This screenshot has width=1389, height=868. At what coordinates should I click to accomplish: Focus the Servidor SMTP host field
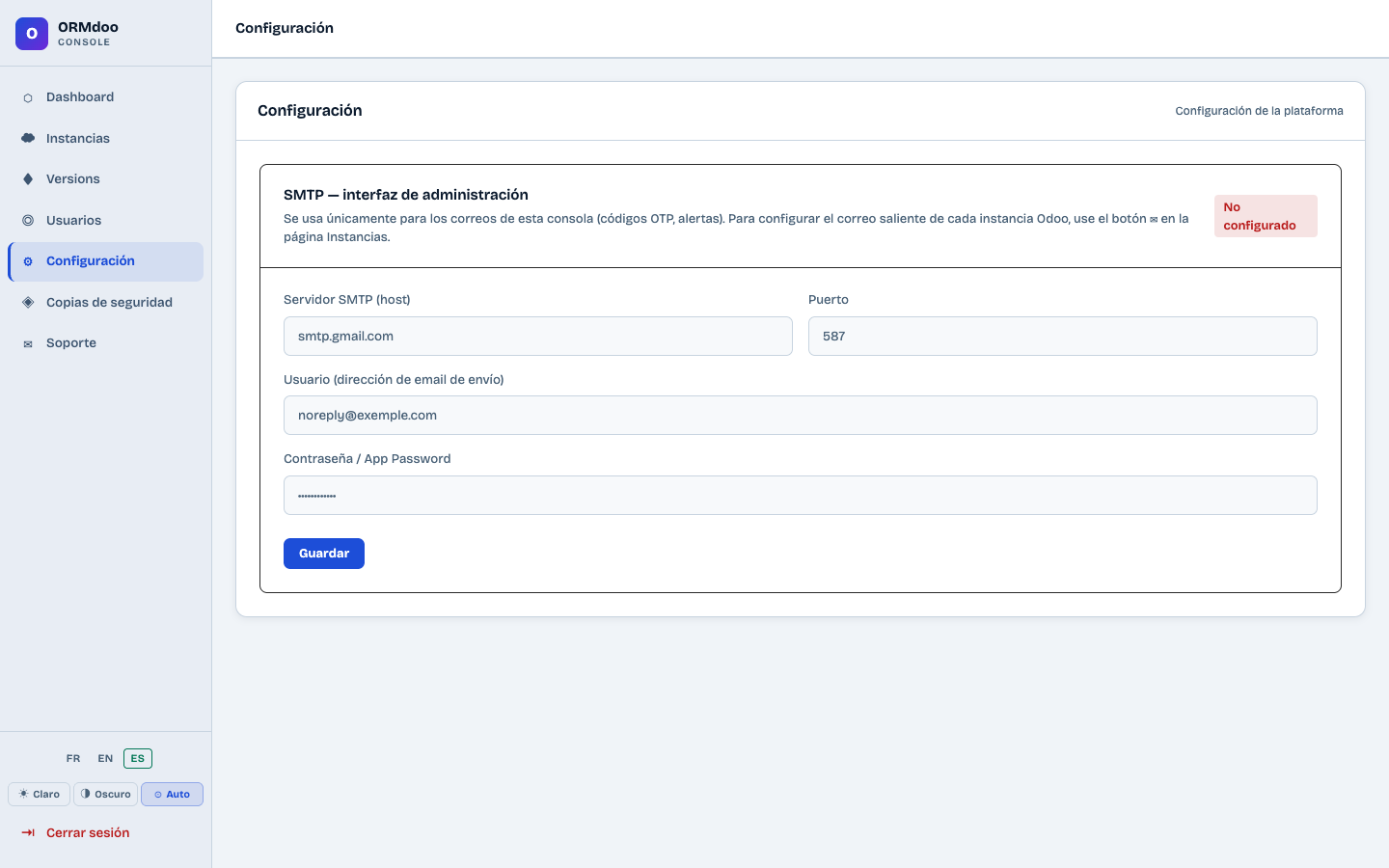[538, 337]
